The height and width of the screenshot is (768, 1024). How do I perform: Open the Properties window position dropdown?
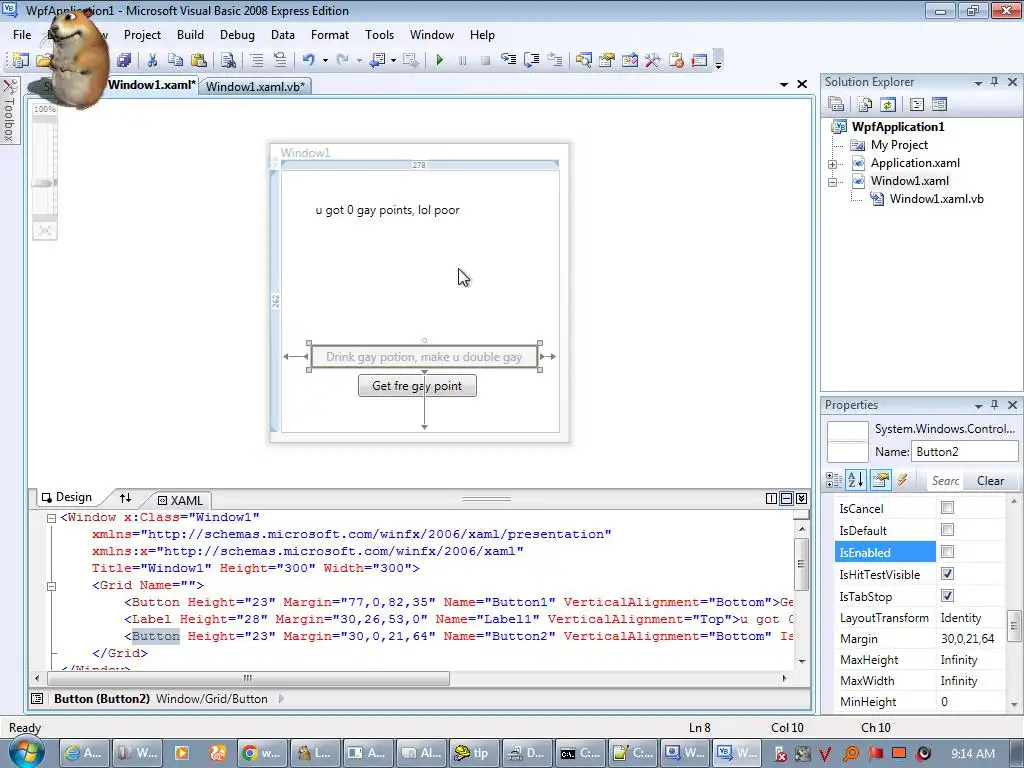coord(978,406)
